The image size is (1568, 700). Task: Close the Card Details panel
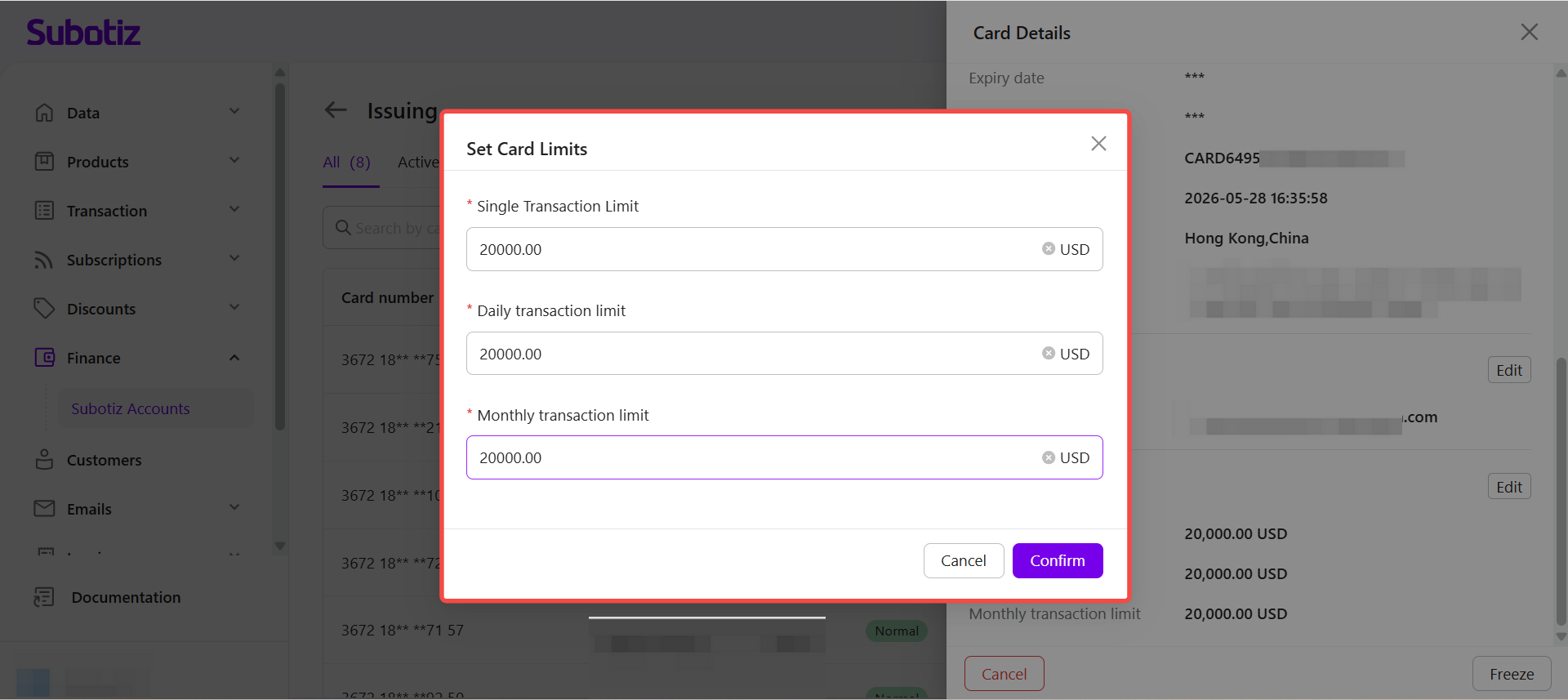click(1529, 32)
